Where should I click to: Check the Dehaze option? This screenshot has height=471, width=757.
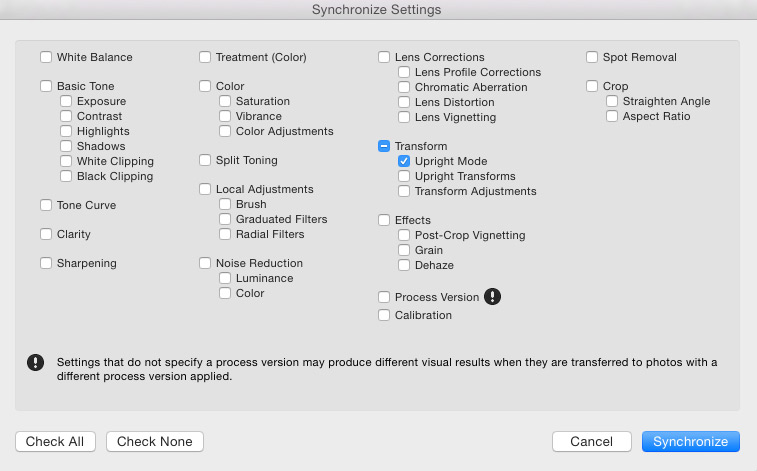(404, 265)
